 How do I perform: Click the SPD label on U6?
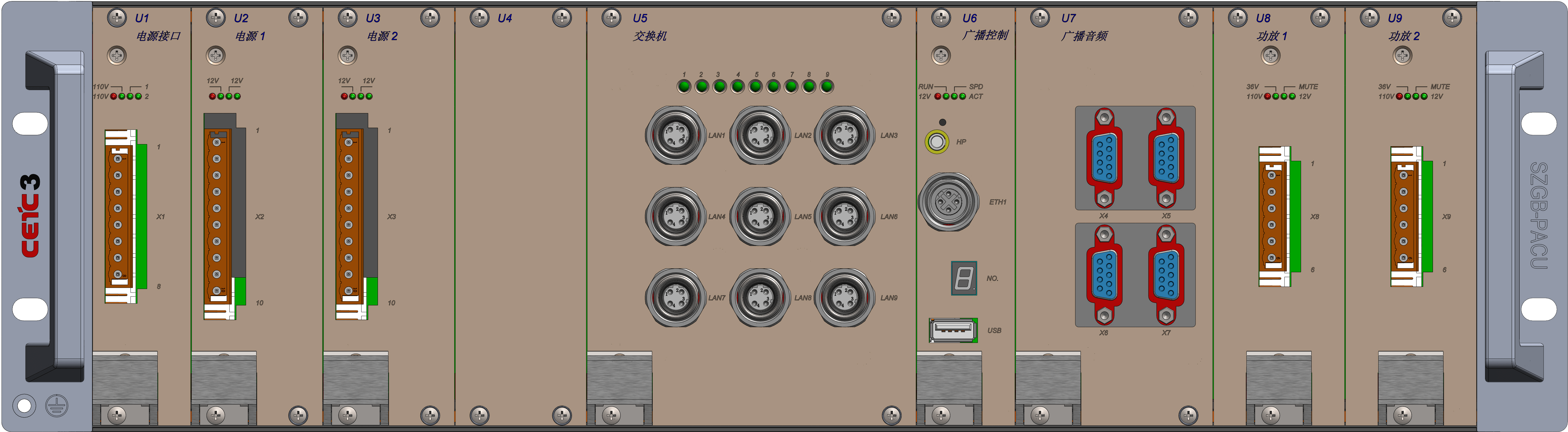click(x=976, y=87)
